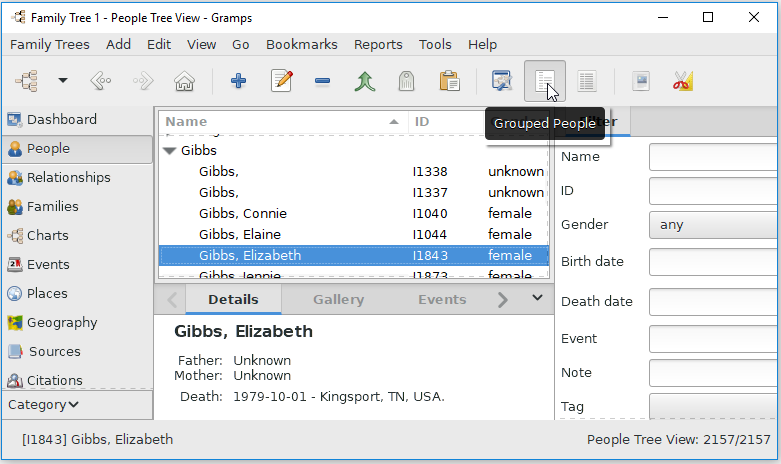Open the Edit menu
This screenshot has height=464, width=781.
(x=159, y=44)
